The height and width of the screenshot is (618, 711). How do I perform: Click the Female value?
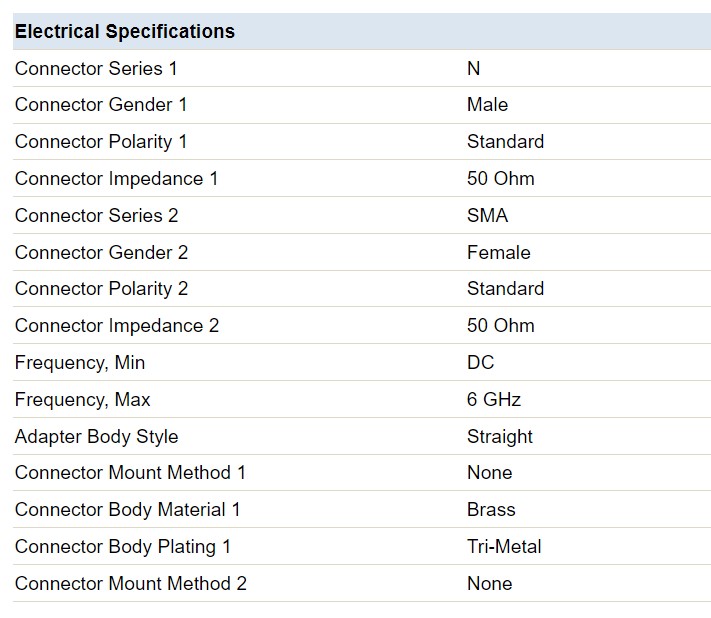point(499,253)
